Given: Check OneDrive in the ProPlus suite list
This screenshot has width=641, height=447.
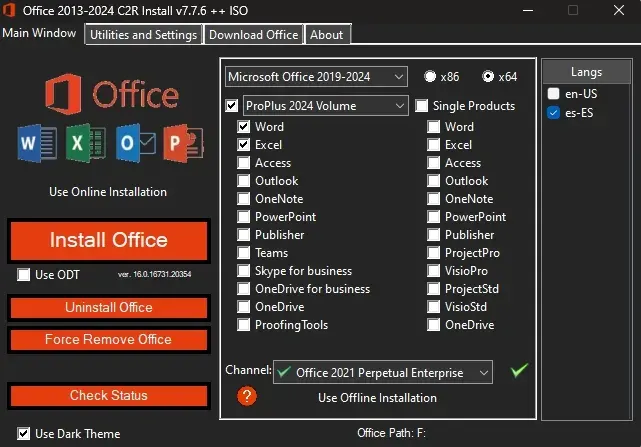Looking at the screenshot, I should pyautogui.click(x=244, y=307).
